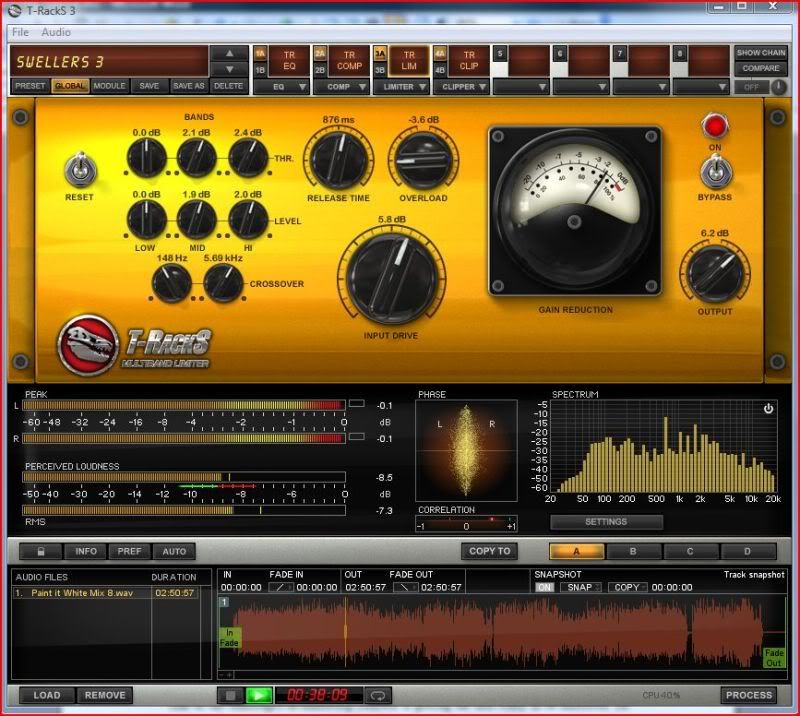Click the In Fade marker on the waveform
This screenshot has height=716, width=800.
[x=229, y=638]
